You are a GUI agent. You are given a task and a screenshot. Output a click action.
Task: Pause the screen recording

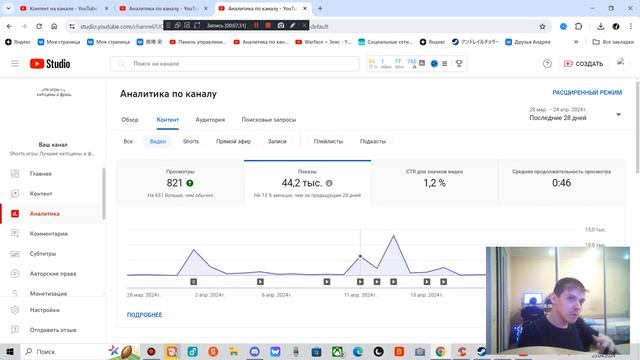[x=256, y=25]
